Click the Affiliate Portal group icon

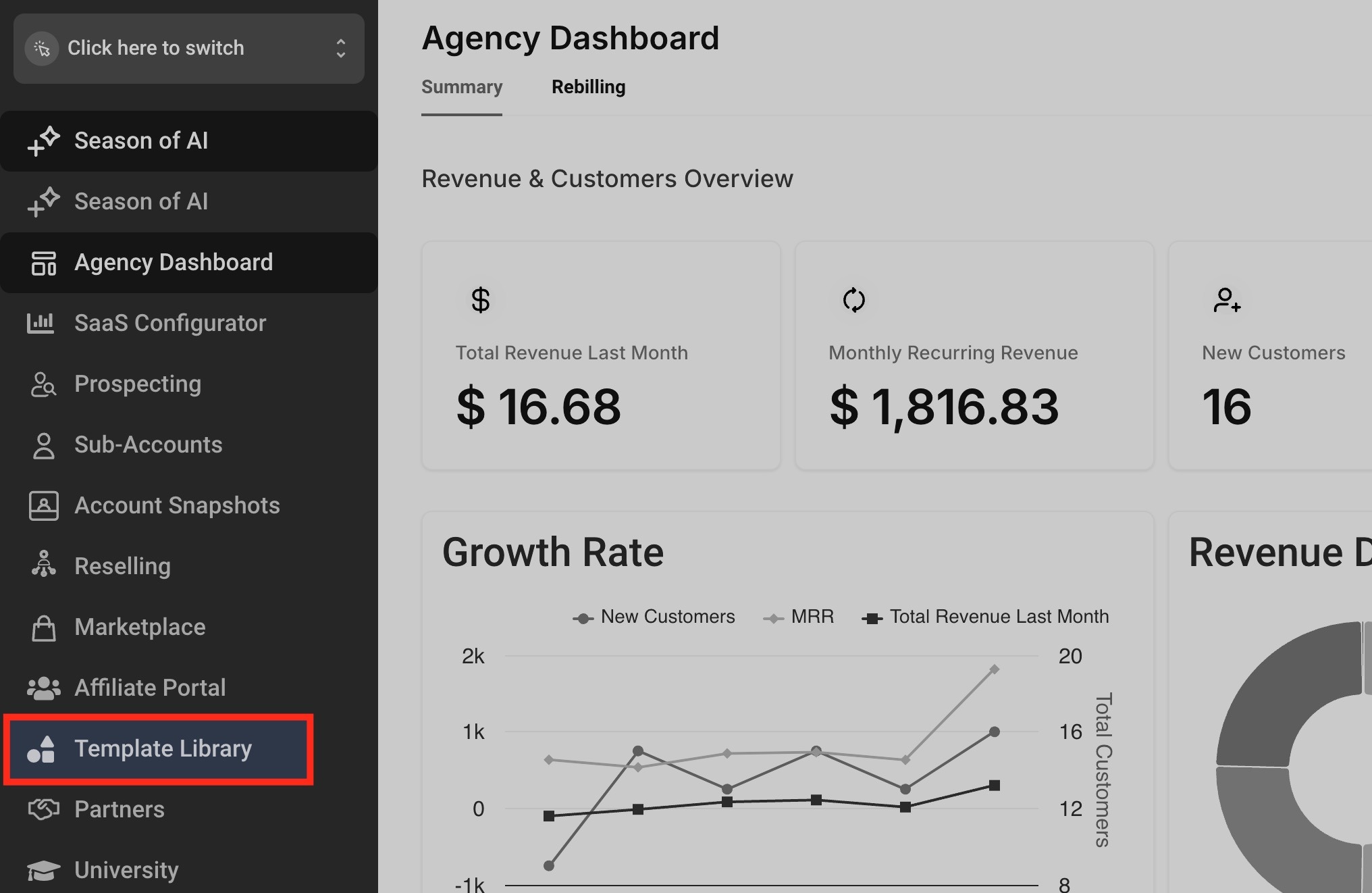pyautogui.click(x=43, y=688)
